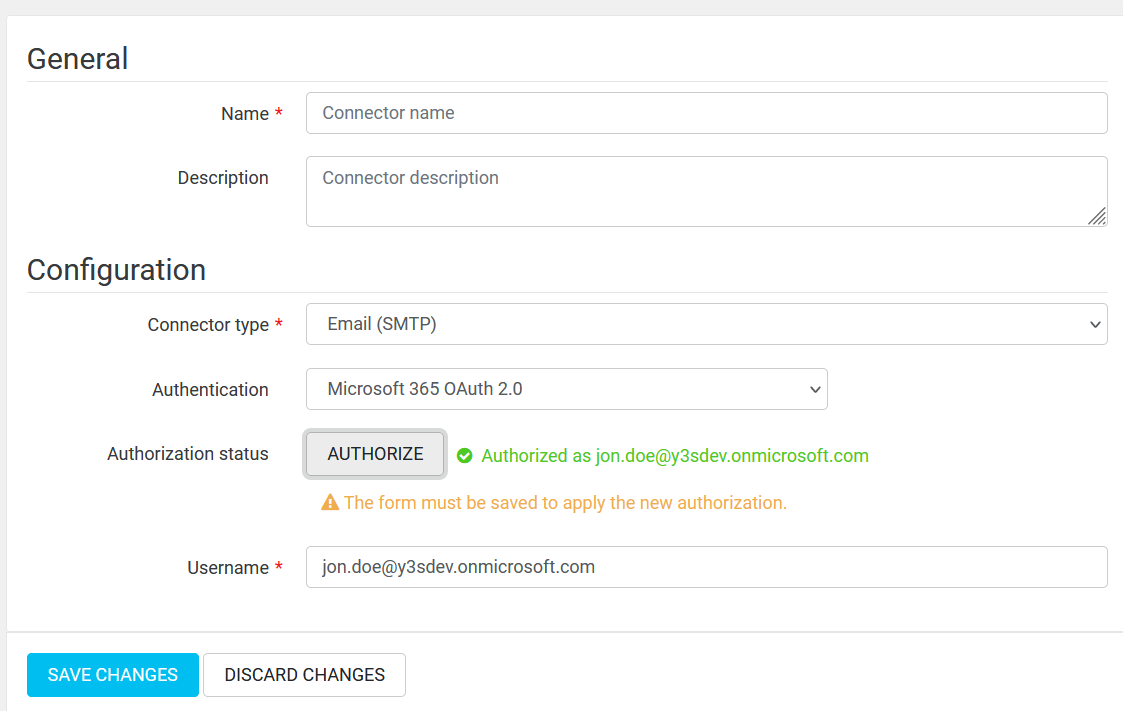Grab the Description box resize handle

1097,216
